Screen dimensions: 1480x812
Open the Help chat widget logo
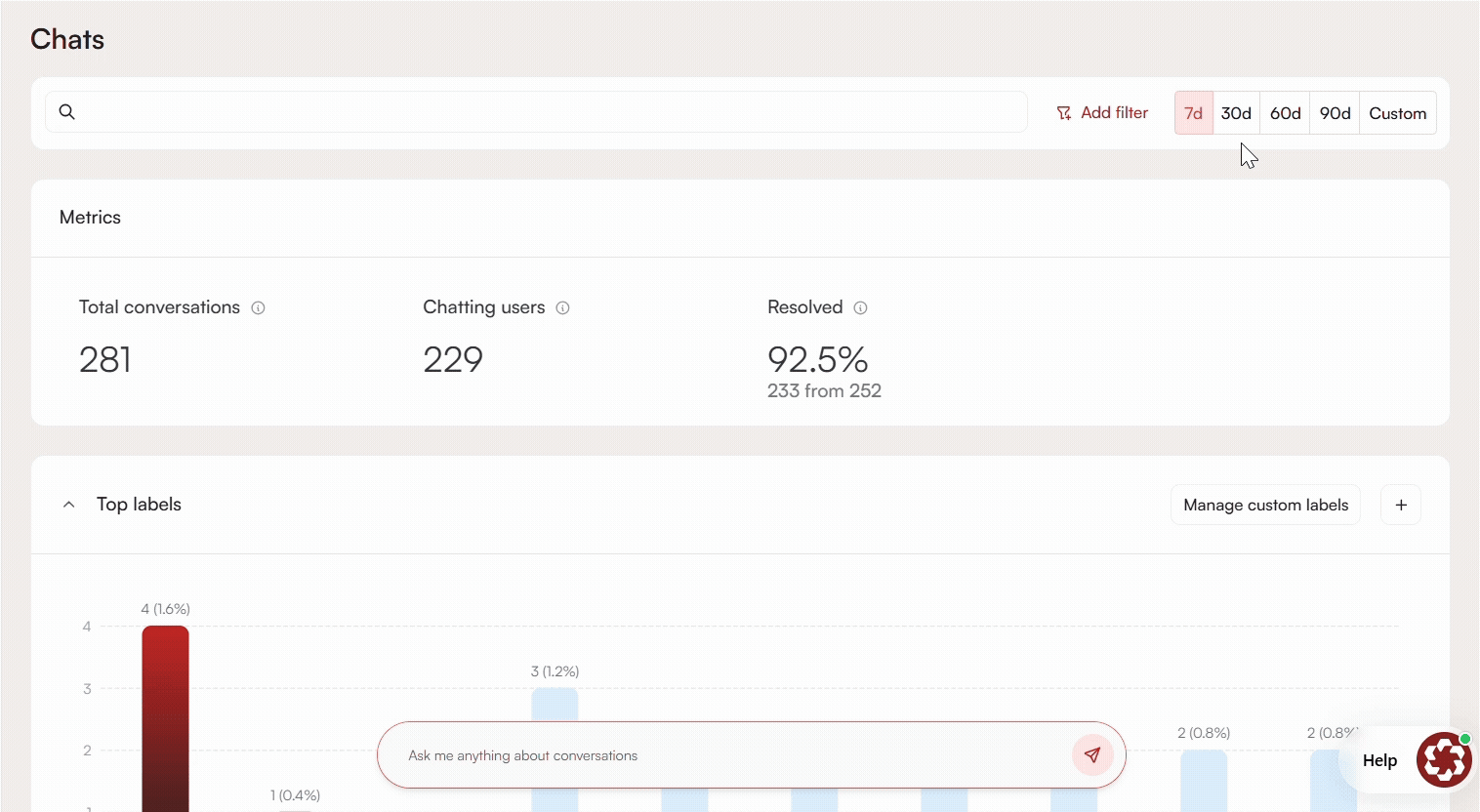click(x=1444, y=760)
